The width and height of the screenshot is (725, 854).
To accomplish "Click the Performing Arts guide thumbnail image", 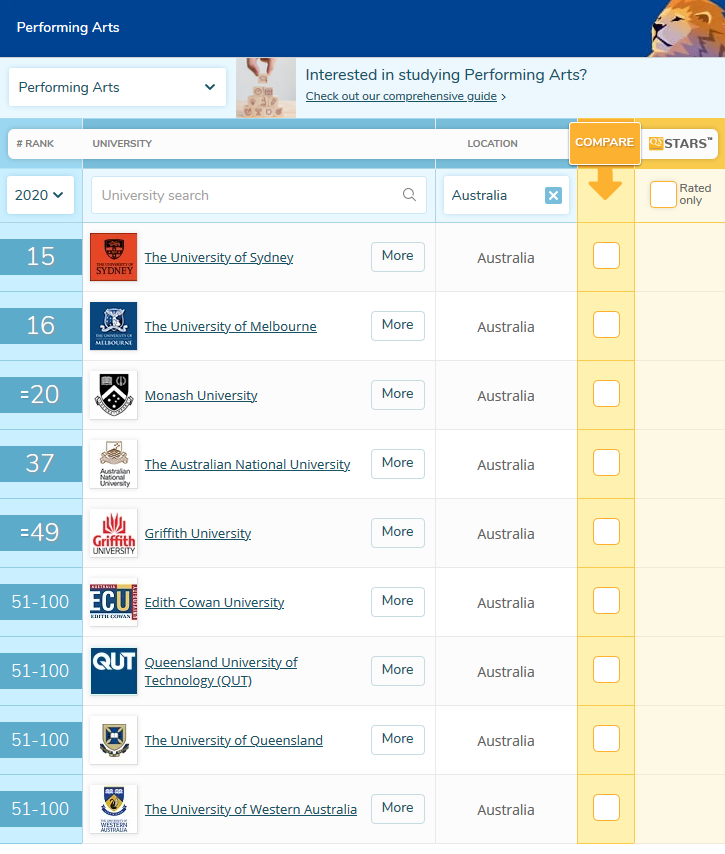I will [266, 88].
